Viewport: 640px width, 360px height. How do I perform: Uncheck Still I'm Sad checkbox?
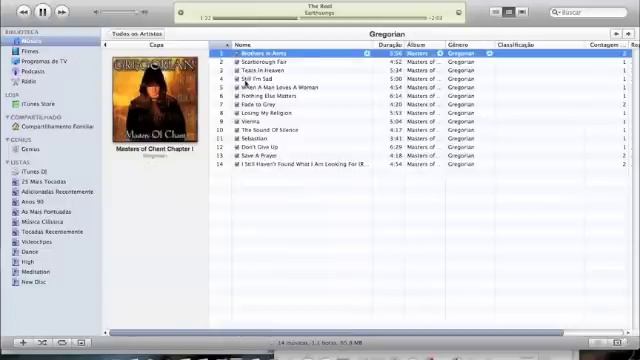(x=237, y=79)
